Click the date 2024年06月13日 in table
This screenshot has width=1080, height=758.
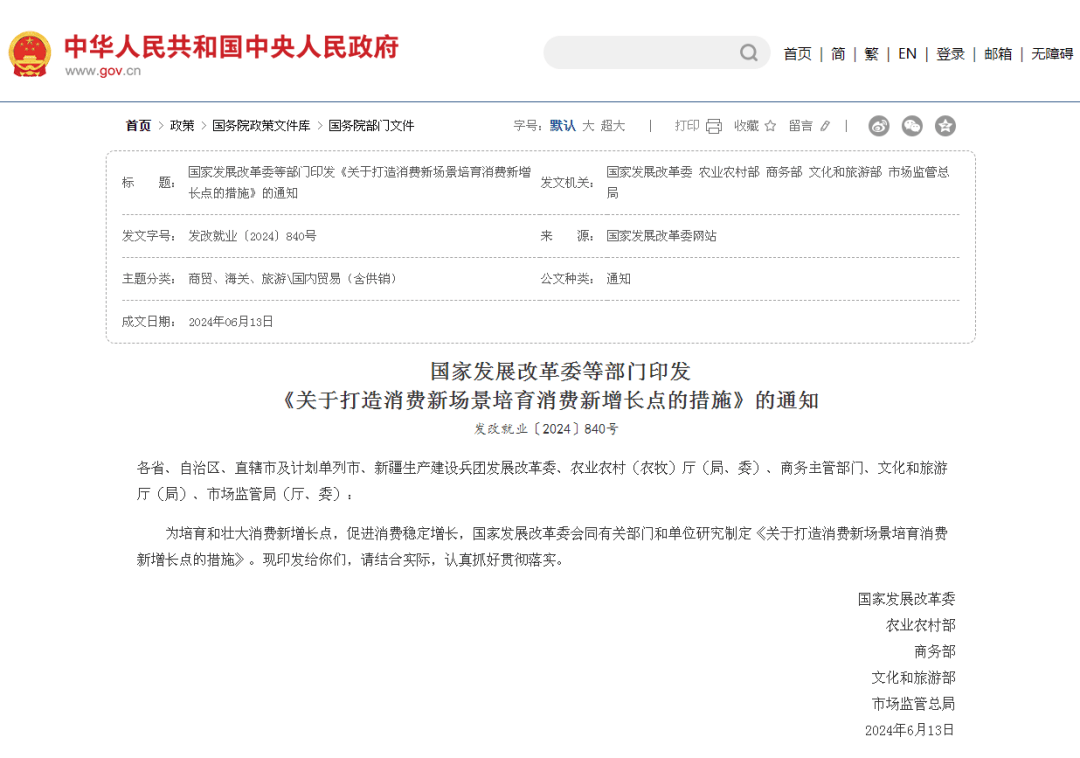pyautogui.click(x=231, y=322)
